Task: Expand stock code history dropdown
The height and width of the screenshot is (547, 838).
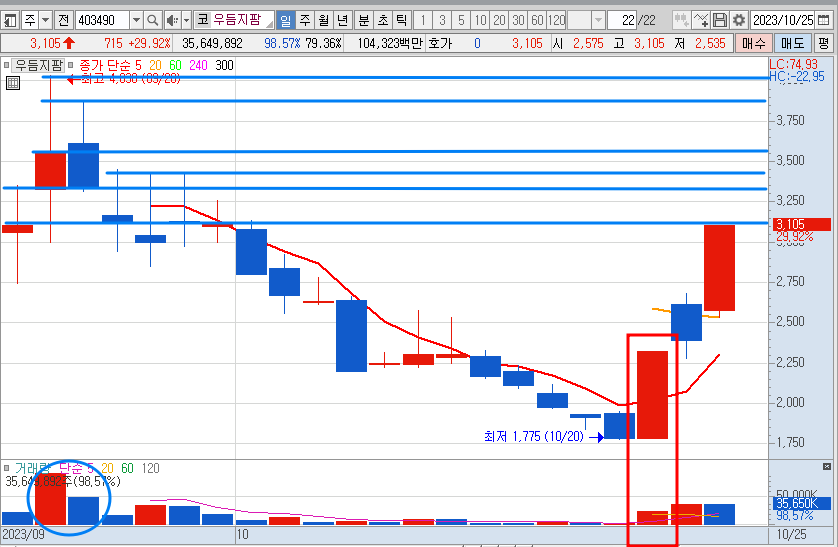Action: click(x=136, y=20)
